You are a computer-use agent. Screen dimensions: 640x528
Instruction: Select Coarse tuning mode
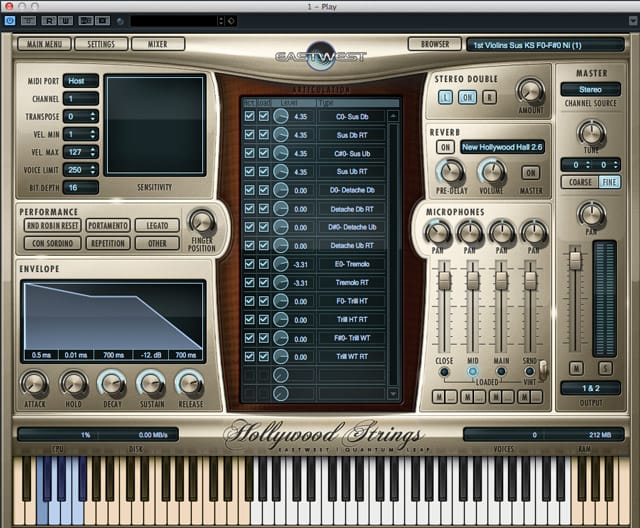click(x=580, y=182)
